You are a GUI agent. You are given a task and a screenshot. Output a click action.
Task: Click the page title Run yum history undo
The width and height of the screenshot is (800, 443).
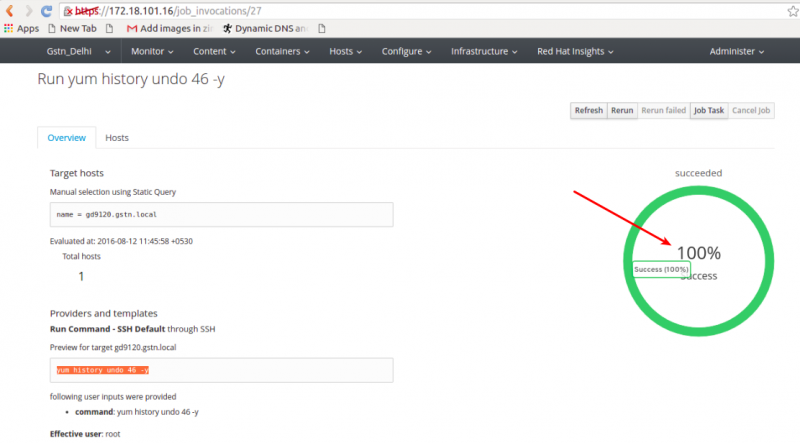131,79
